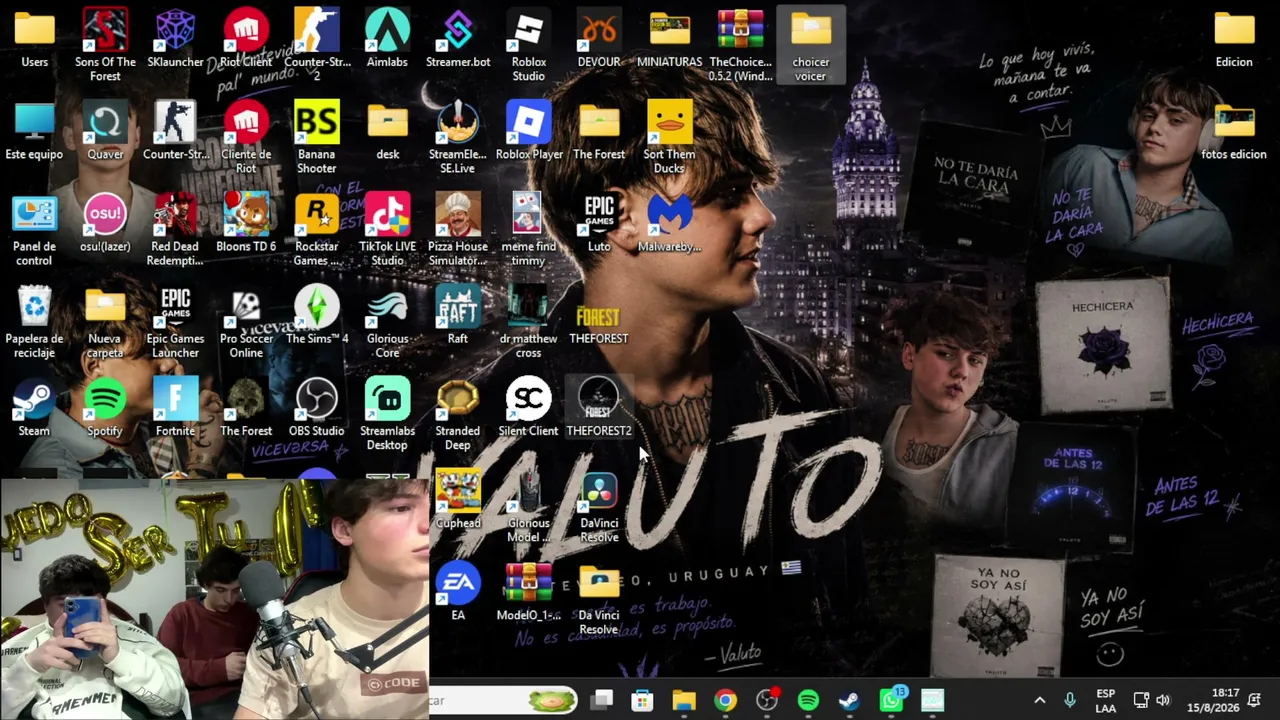The image size is (1280, 720).
Task: Open the Users folder icon
Action: click(x=34, y=40)
